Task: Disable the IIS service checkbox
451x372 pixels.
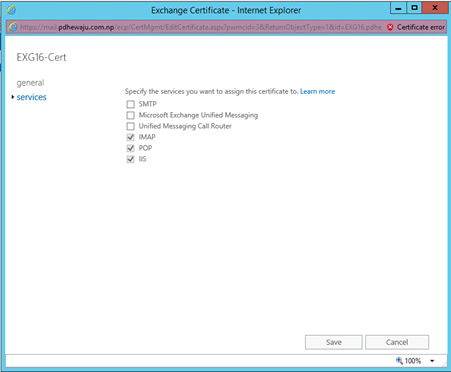Action: (x=130, y=159)
